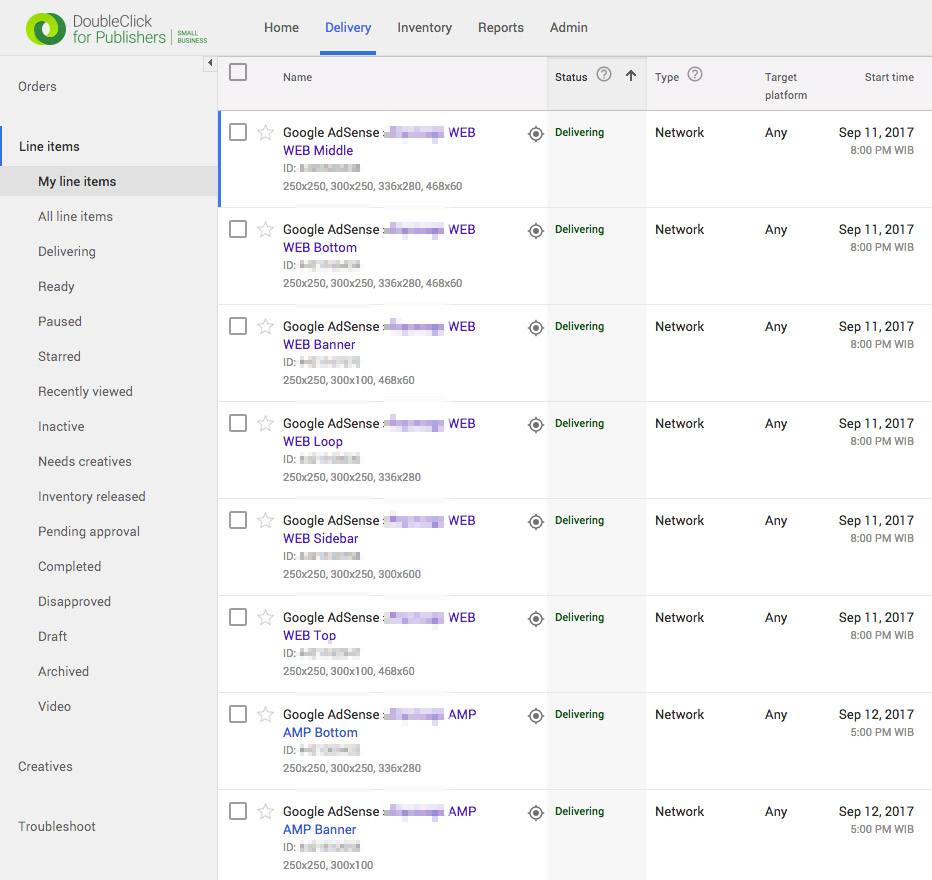Screen dimensions: 932x880
Task: Click the DoubleClick for Publishers logo
Action: [x=116, y=29]
